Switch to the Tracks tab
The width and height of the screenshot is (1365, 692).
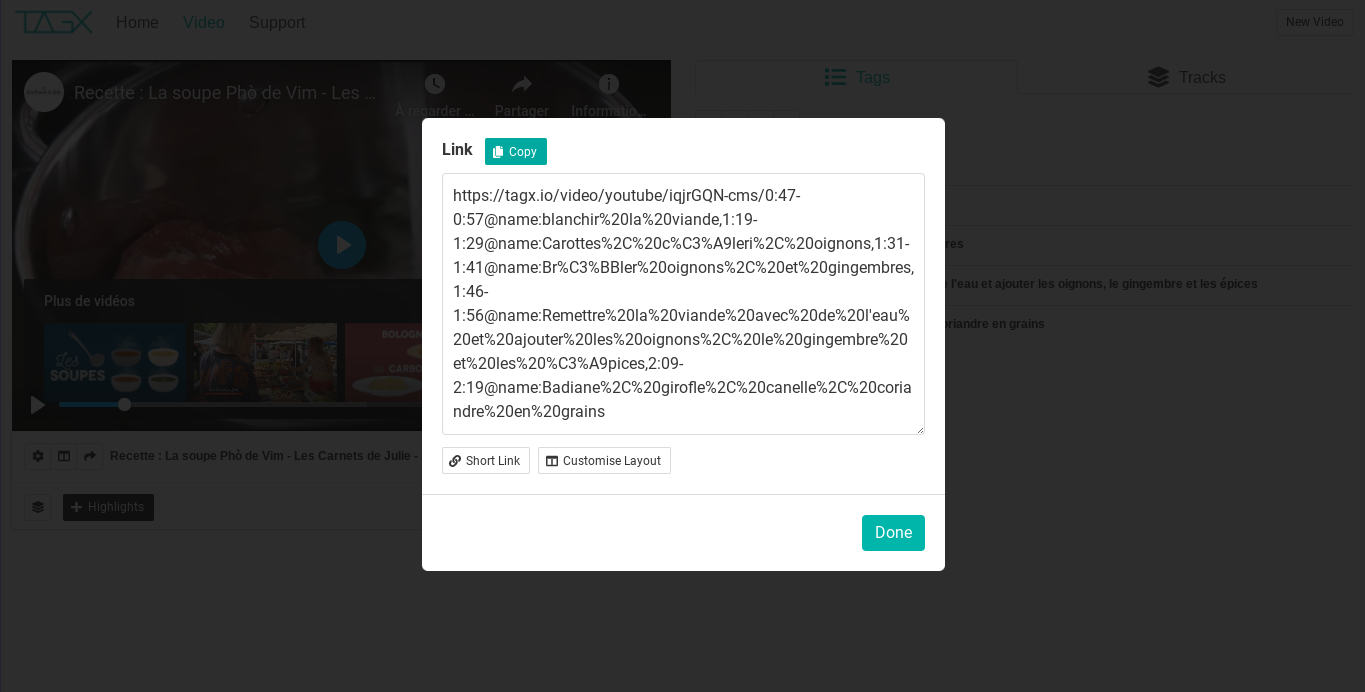tap(1186, 77)
